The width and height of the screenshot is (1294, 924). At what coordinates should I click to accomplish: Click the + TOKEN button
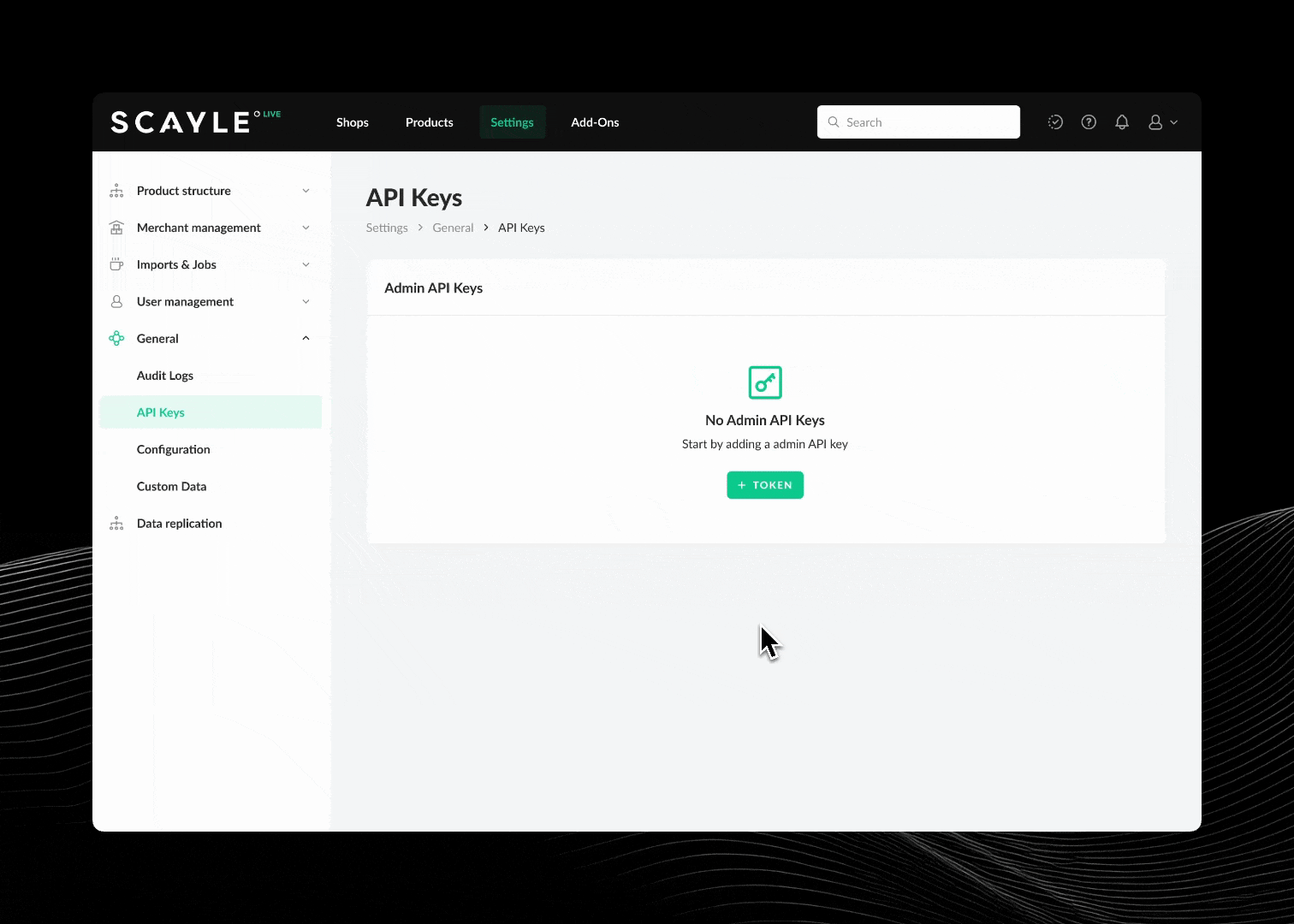pos(764,485)
